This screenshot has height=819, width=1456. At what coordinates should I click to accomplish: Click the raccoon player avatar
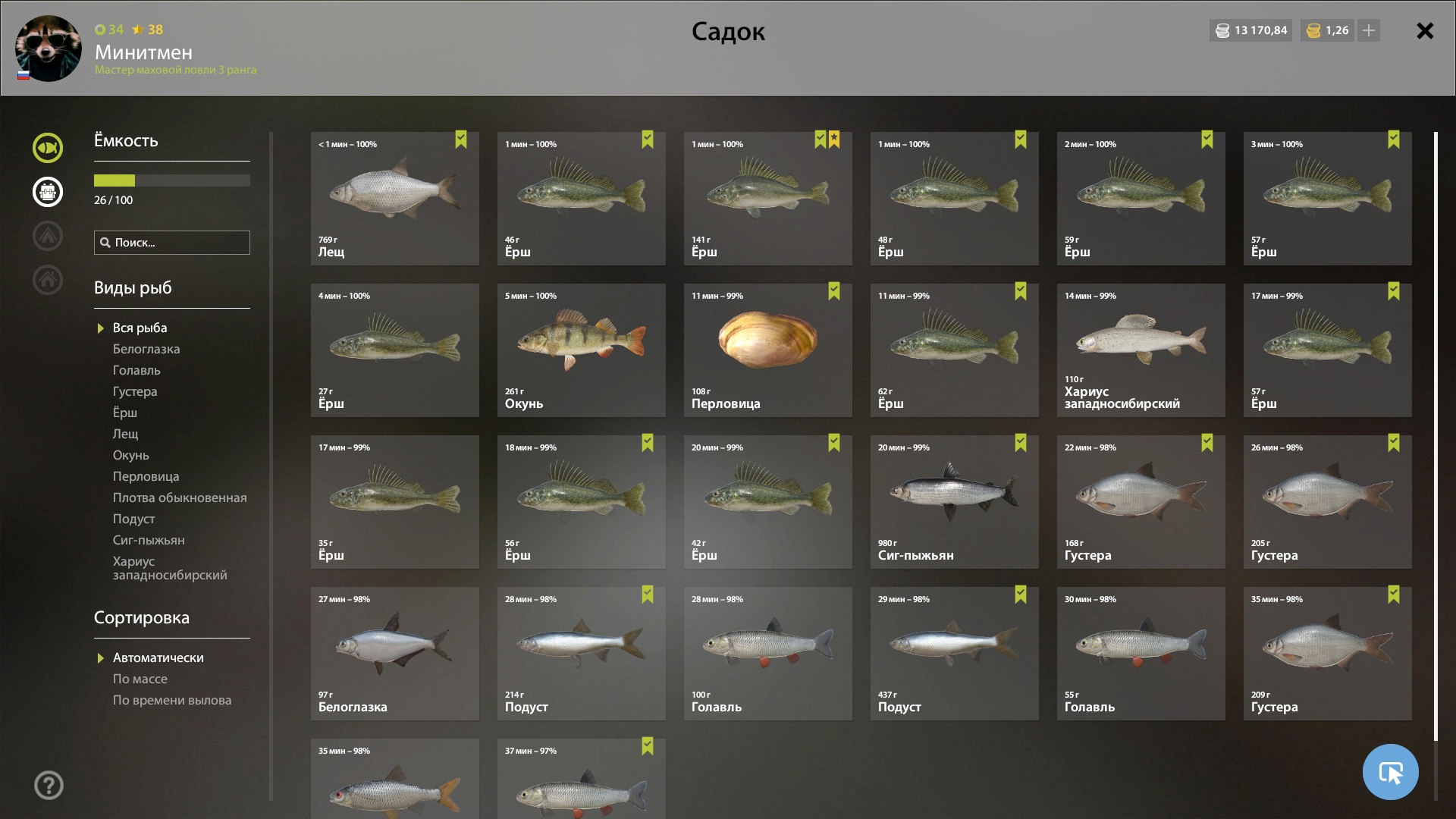(49, 49)
